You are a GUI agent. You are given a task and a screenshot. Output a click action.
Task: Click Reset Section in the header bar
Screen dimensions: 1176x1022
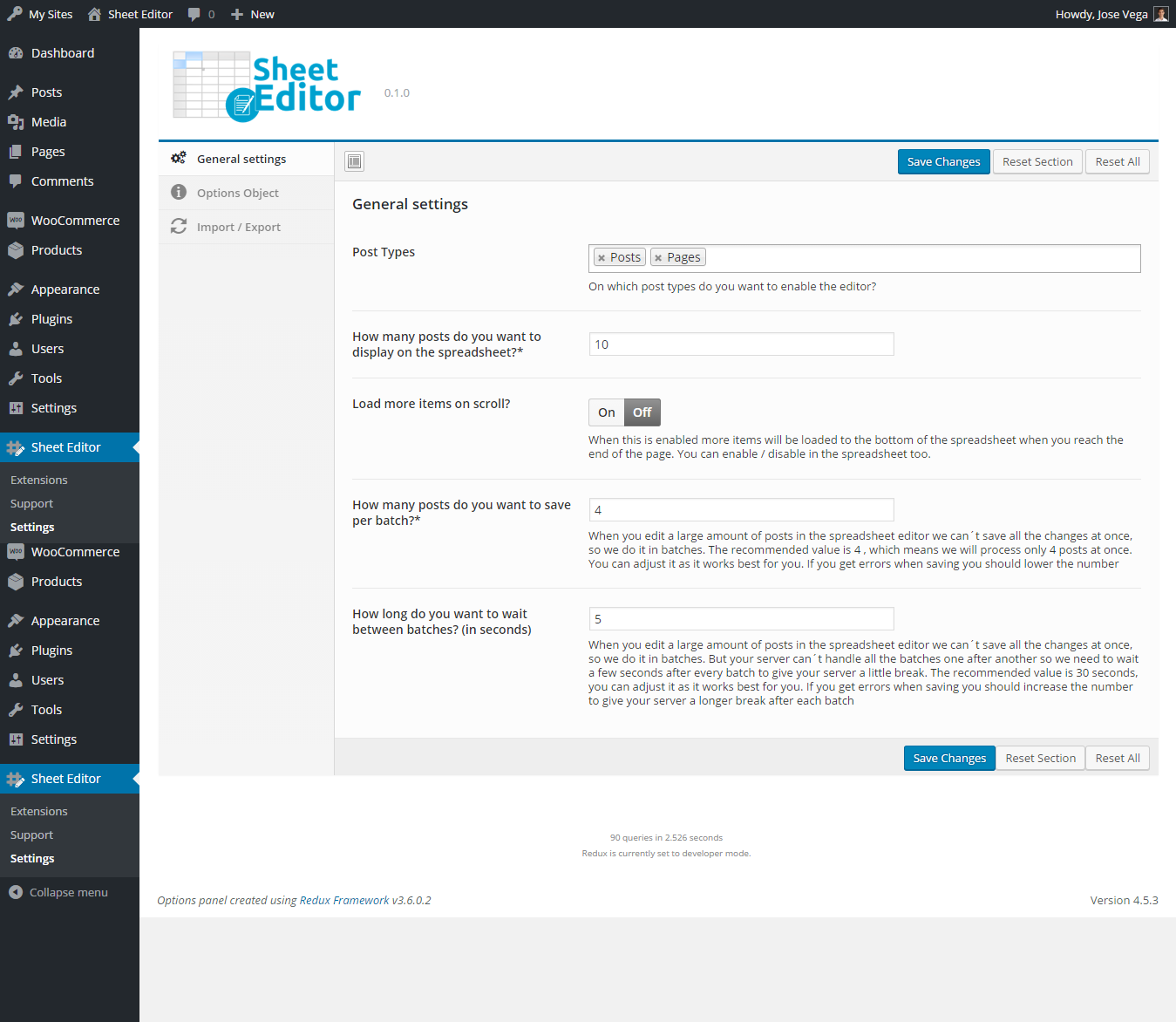1037,161
